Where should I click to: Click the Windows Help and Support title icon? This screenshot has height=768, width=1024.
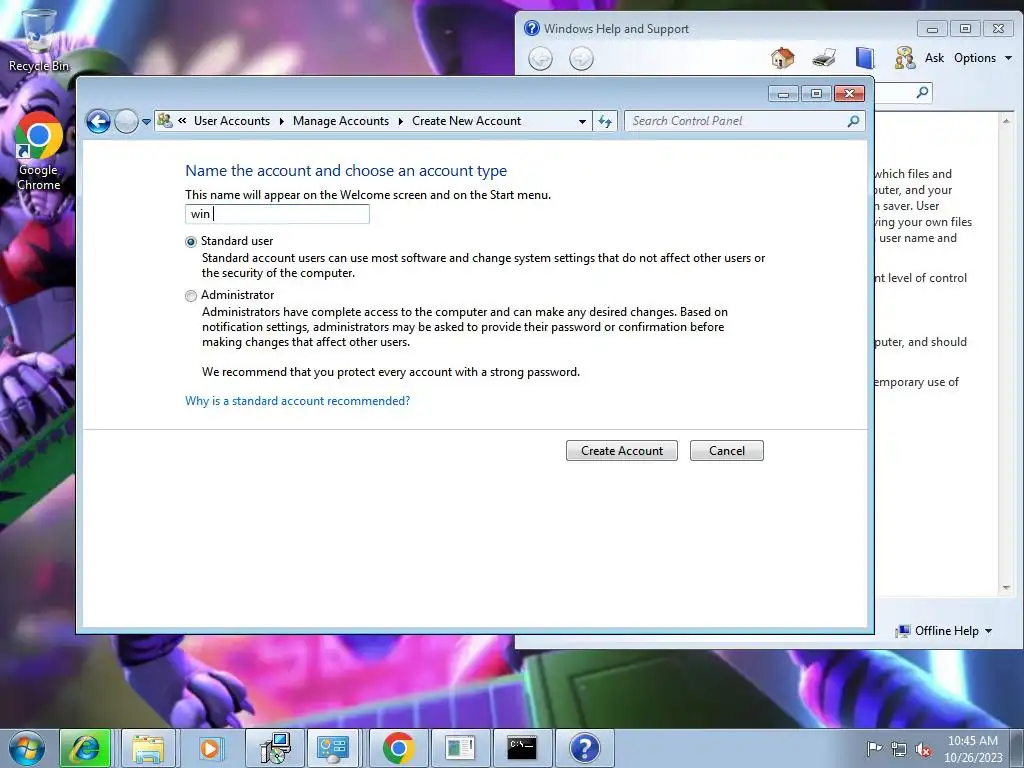(532, 28)
